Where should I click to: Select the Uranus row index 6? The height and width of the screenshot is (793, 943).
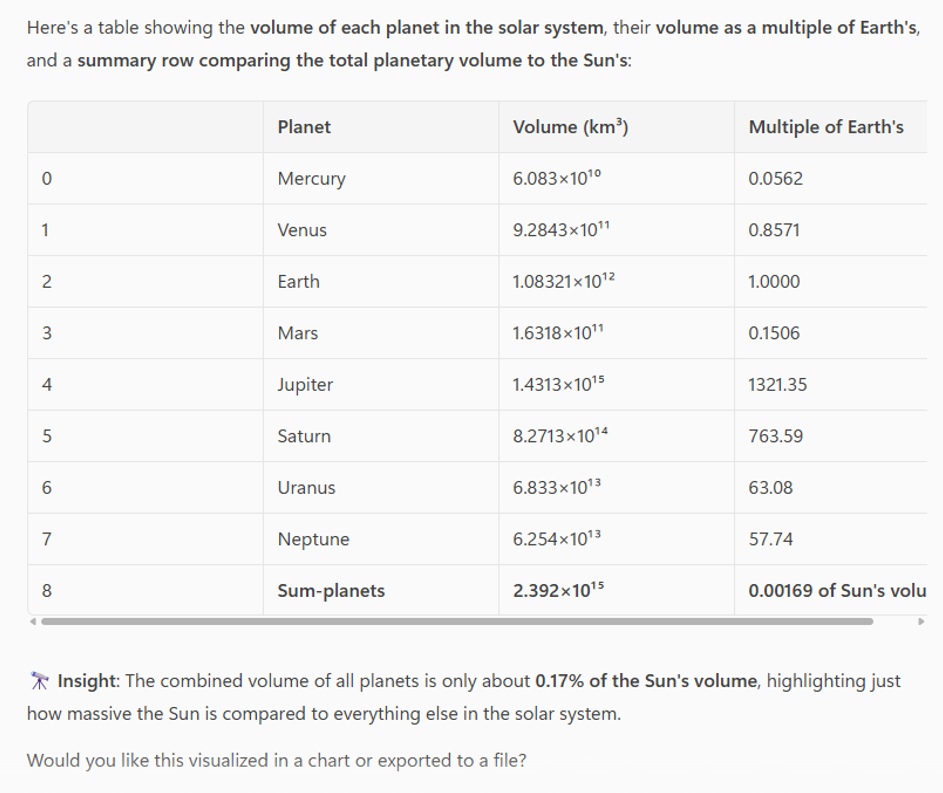click(x=47, y=488)
